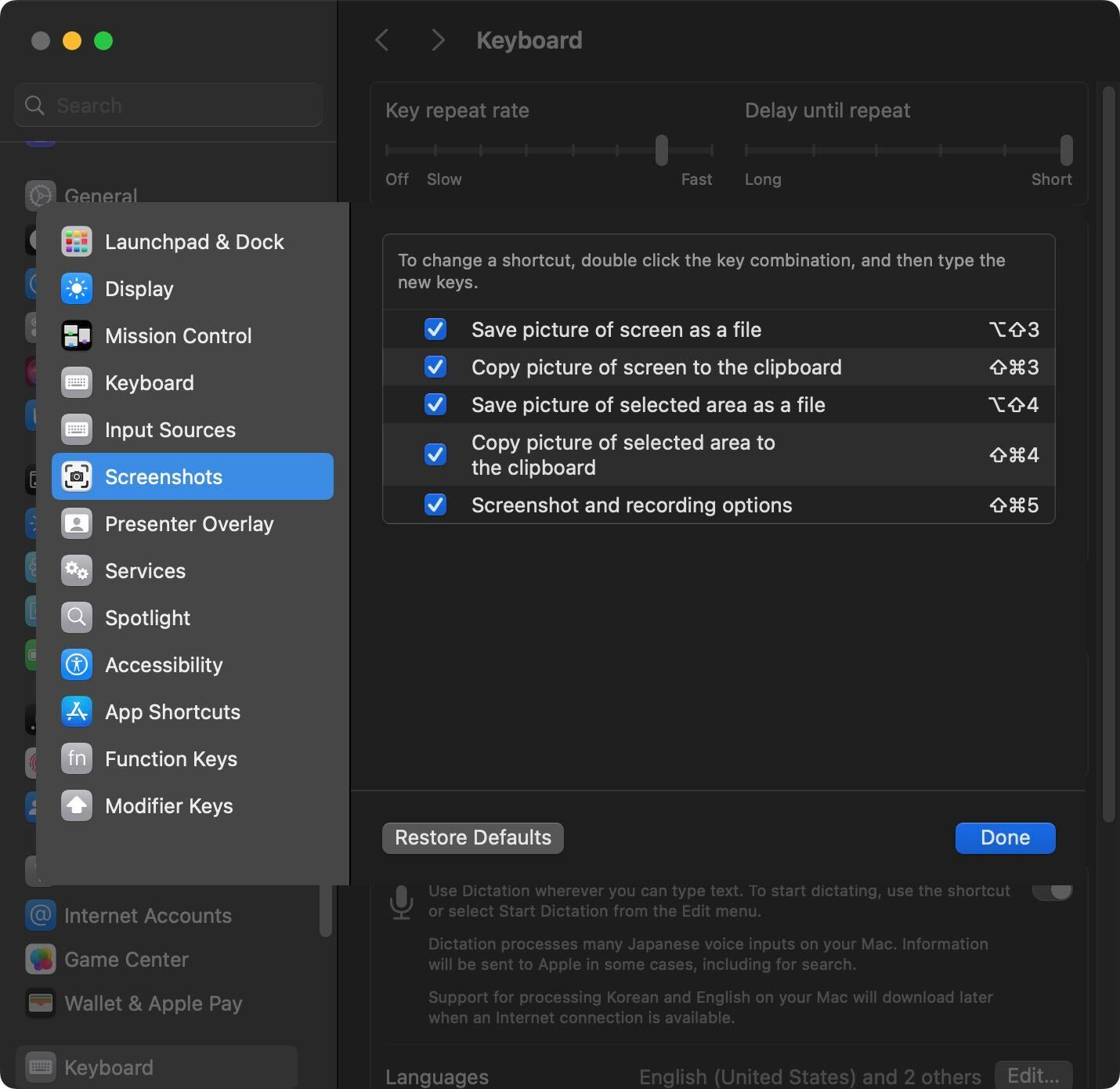The image size is (1120, 1089).
Task: Open Spotlight shortcut category
Action: click(193, 617)
